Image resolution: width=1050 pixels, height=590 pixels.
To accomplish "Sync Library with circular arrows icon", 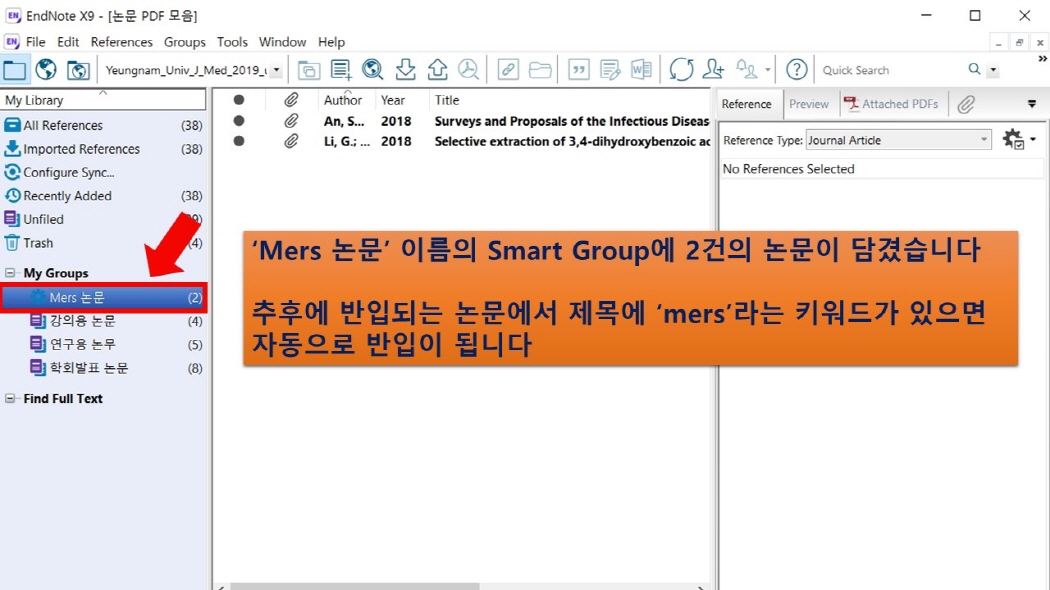I will [681, 70].
